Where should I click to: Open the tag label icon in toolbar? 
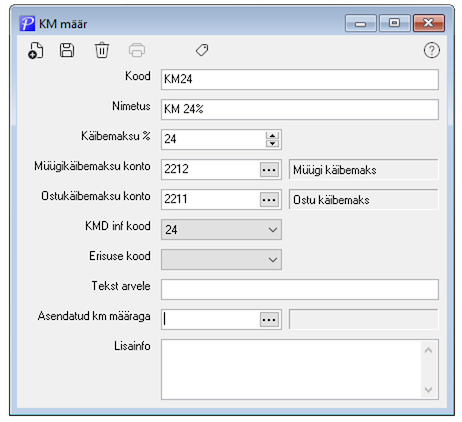pyautogui.click(x=202, y=50)
